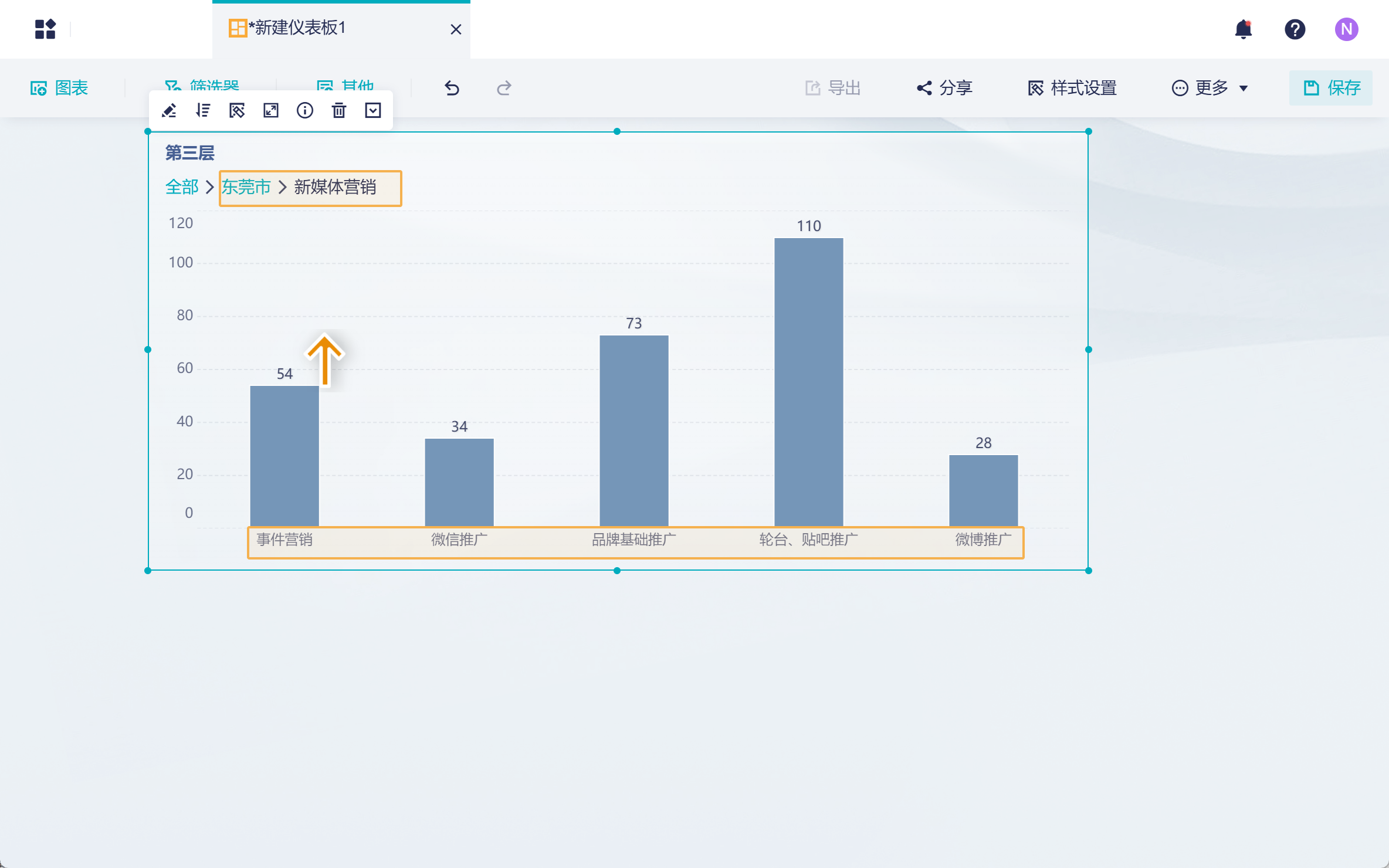This screenshot has height=868, width=1389.
Task: Click the fullscreen expand icon in chart toolbar
Action: point(271,110)
